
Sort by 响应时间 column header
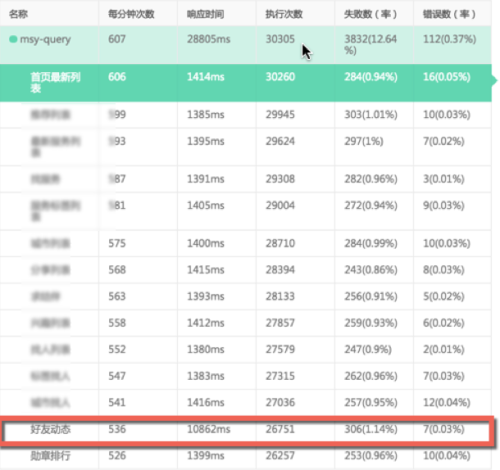pos(205,14)
